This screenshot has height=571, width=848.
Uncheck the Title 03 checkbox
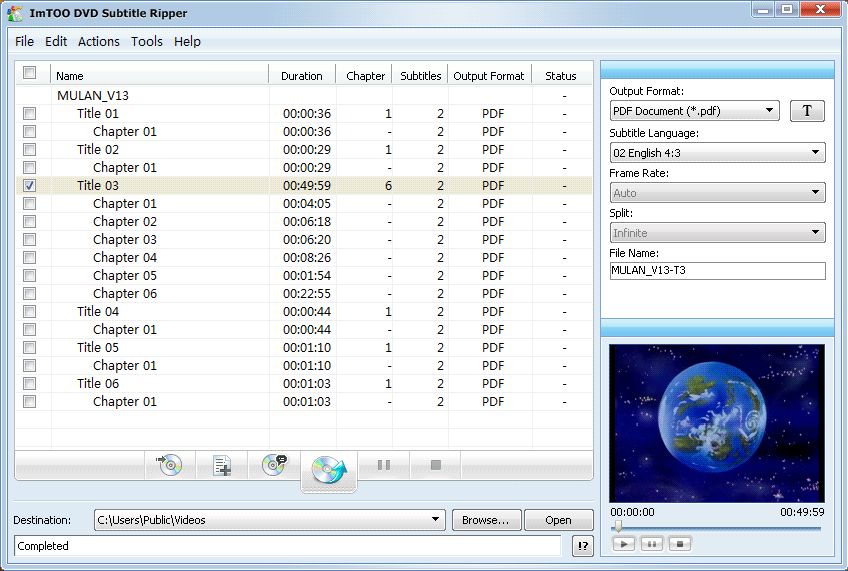click(29, 185)
